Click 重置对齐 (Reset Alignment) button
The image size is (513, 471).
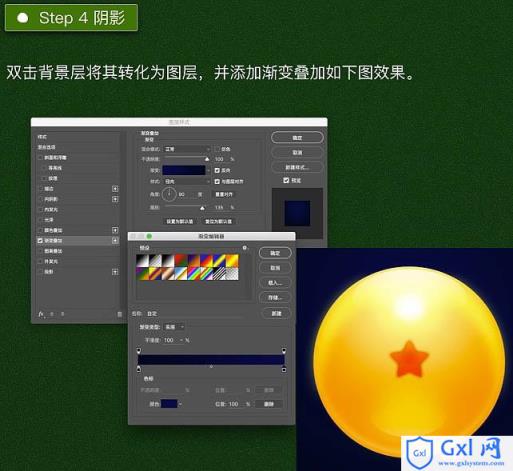[x=224, y=194]
